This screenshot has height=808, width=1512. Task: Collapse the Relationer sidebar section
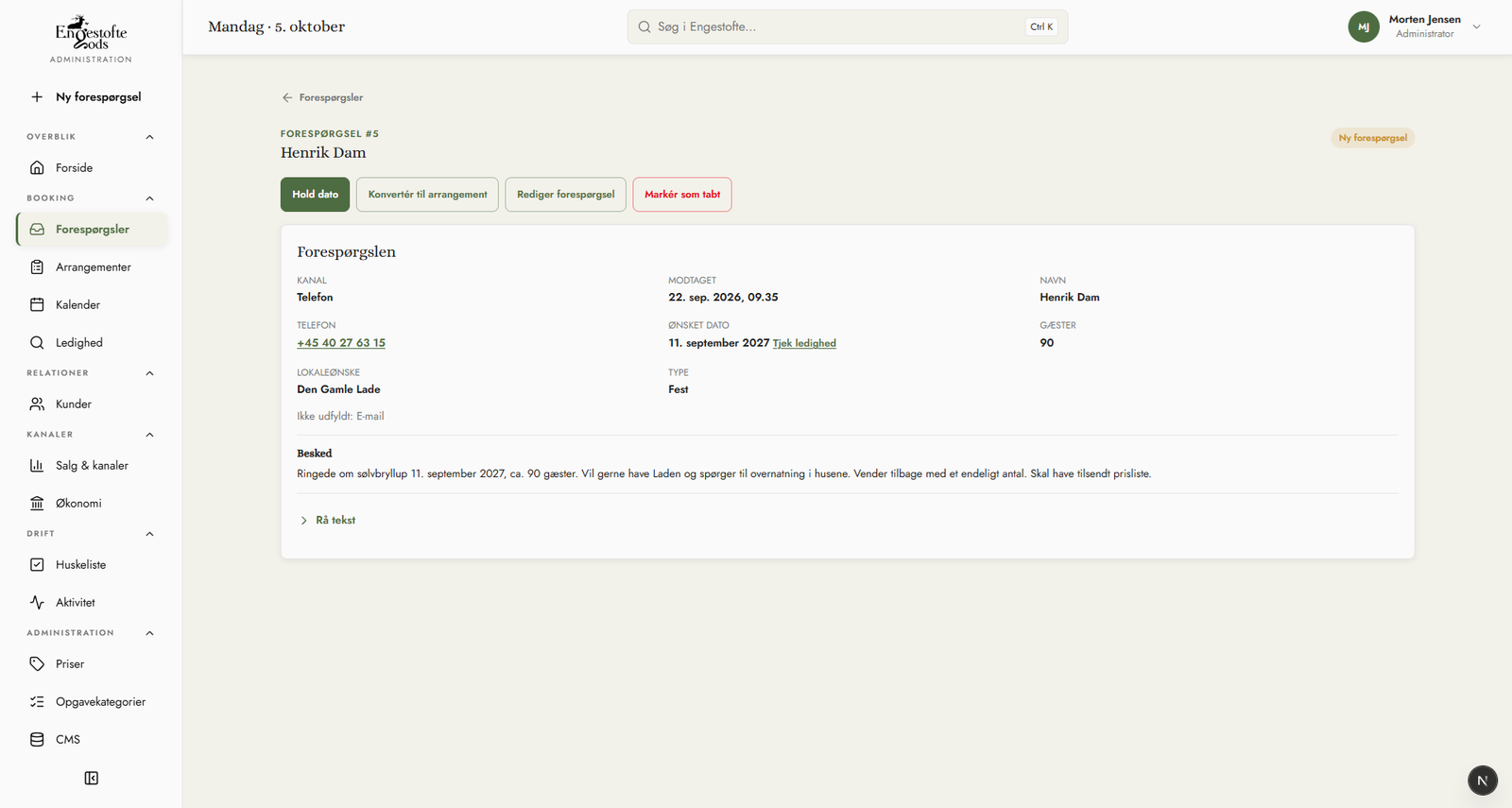pos(149,373)
